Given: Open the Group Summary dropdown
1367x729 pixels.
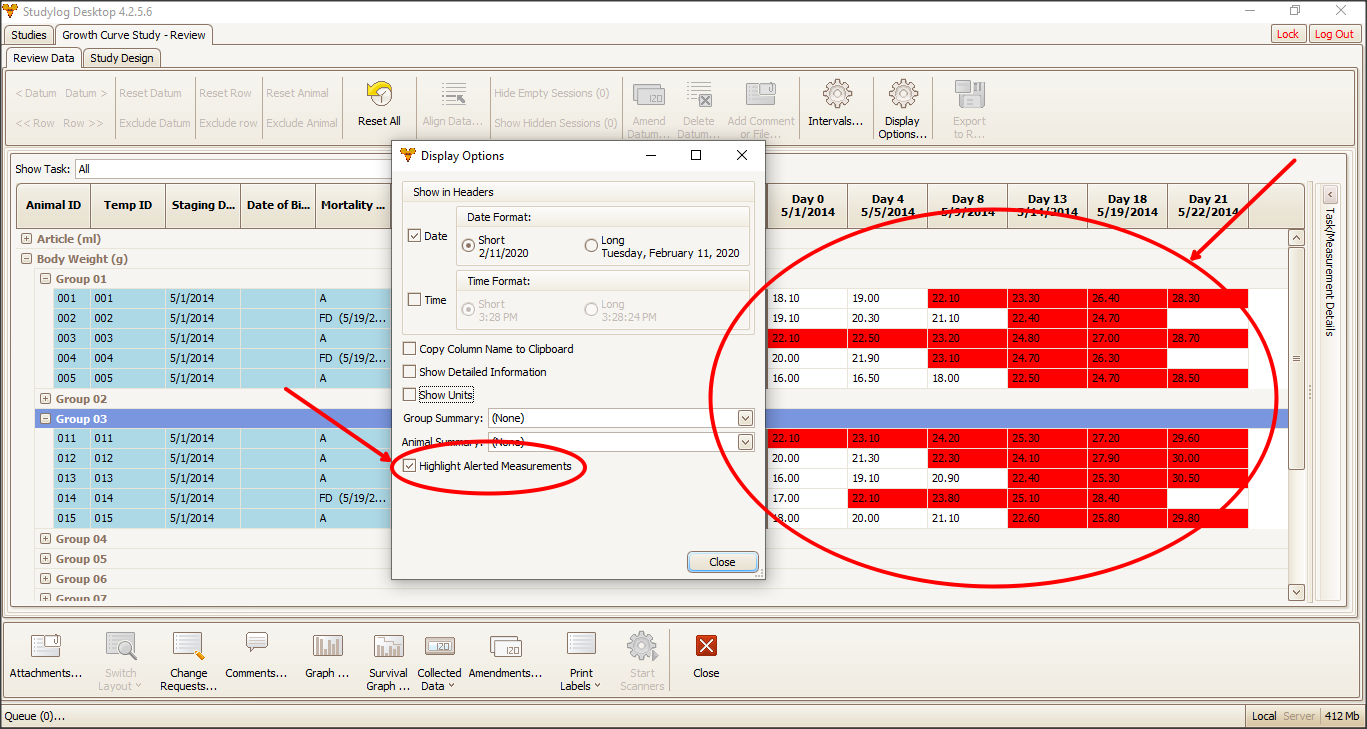Looking at the screenshot, I should tap(745, 418).
